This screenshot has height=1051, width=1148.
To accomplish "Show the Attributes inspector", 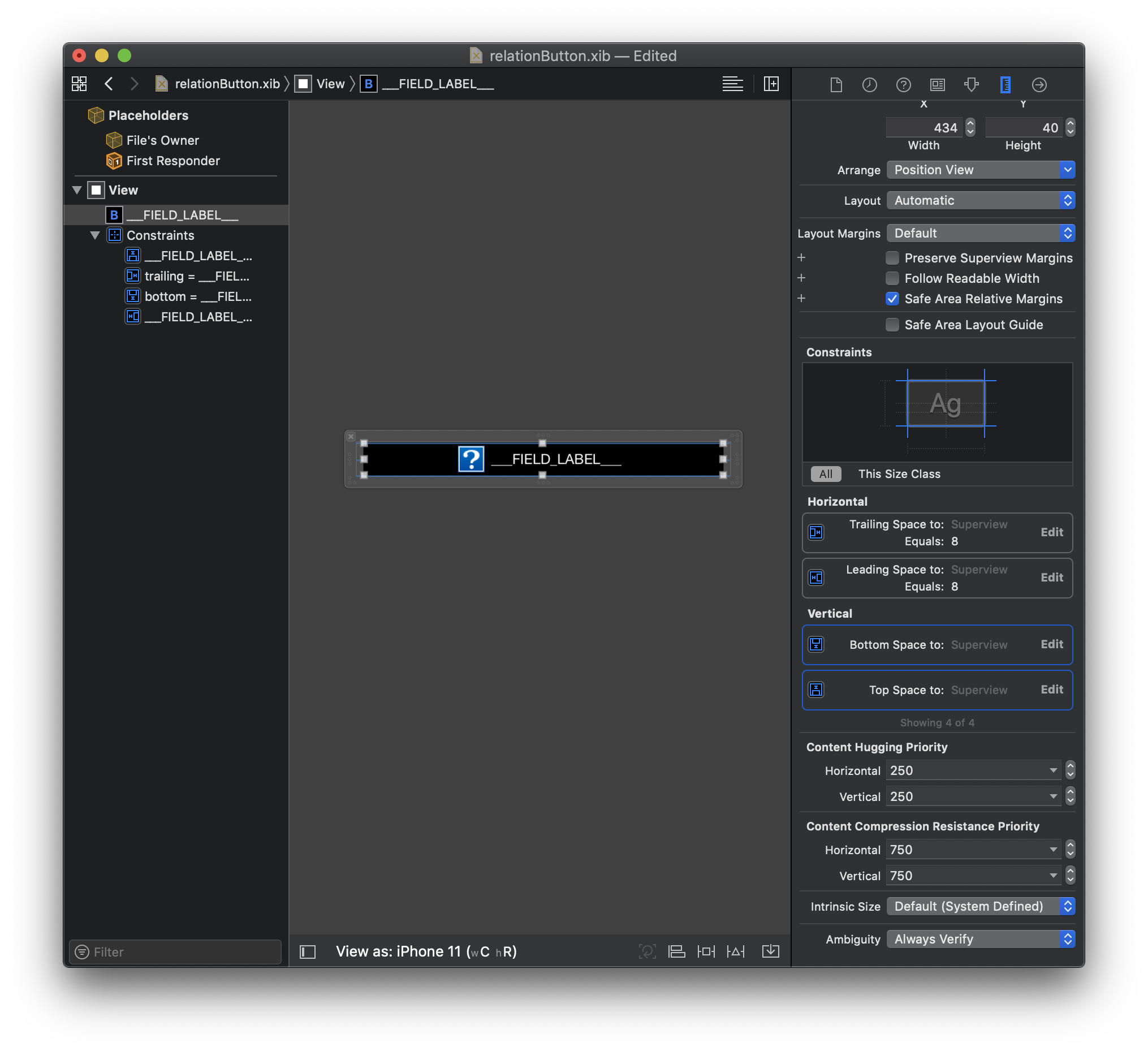I will pos(972,85).
